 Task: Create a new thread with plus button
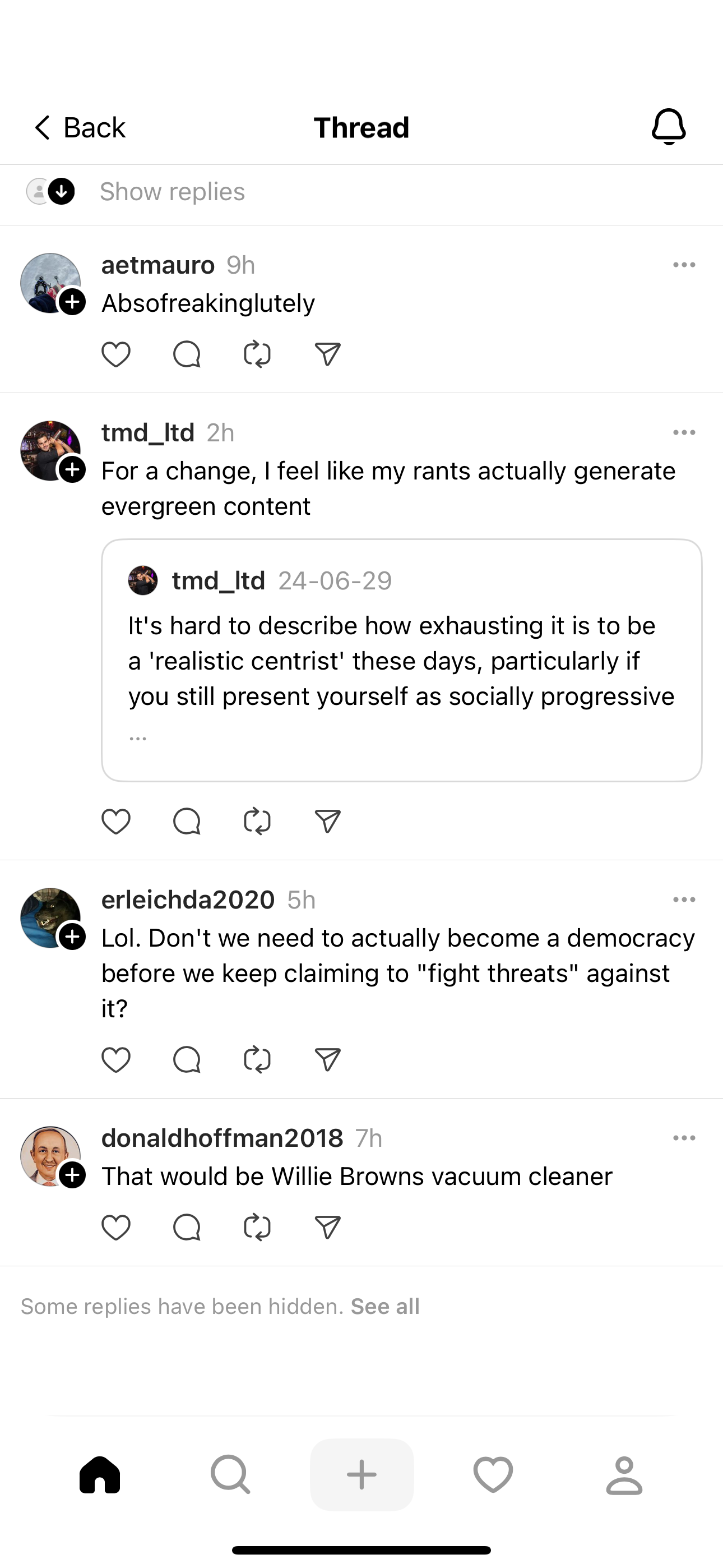(x=361, y=1474)
